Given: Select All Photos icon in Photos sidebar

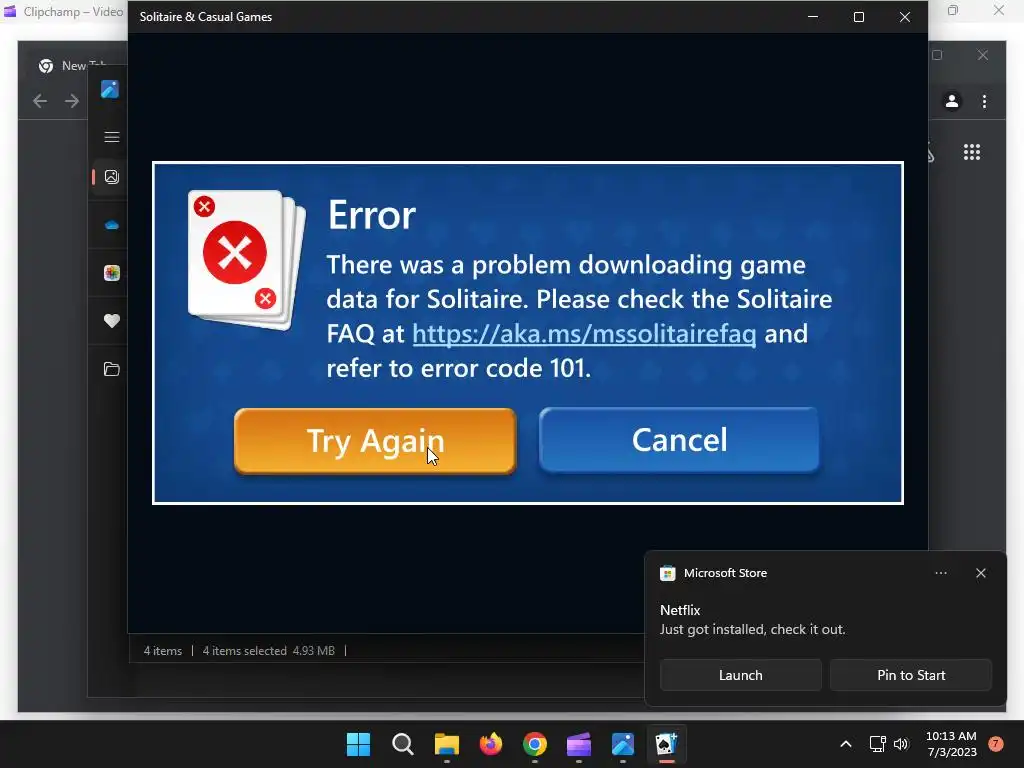Looking at the screenshot, I should 112,177.
